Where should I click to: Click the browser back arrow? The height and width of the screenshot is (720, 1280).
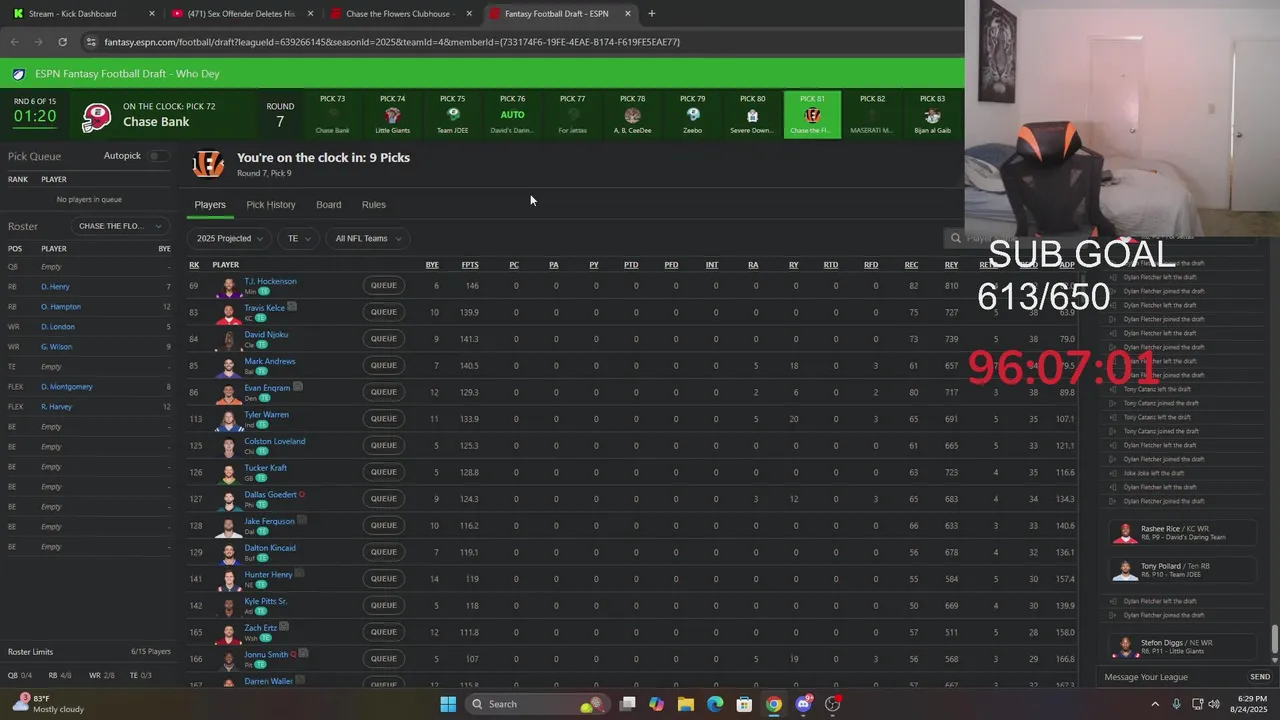[14, 42]
